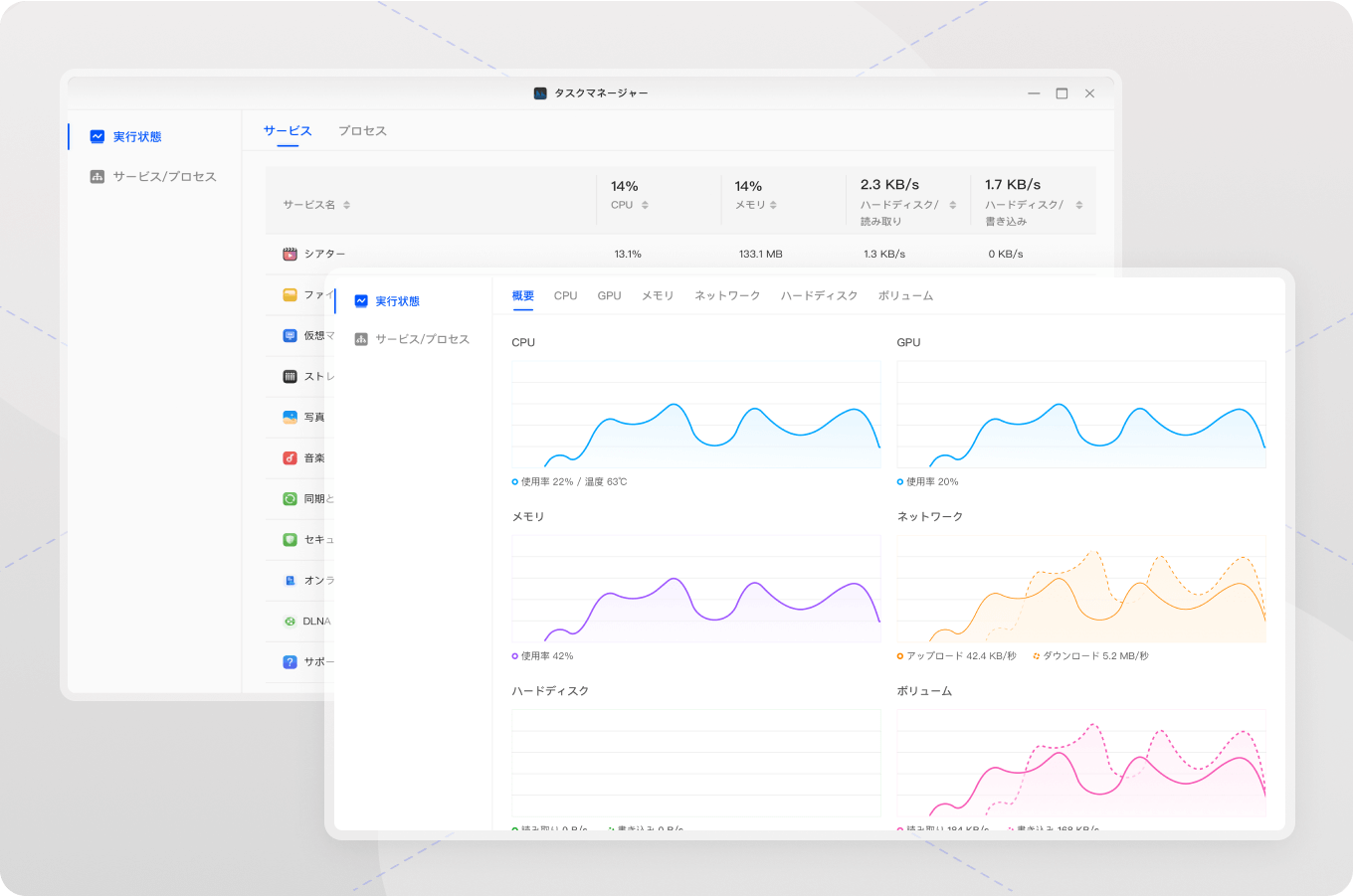Click the Theater (シアター) service icon
Screen dimensions: 1353x896
pos(290,255)
